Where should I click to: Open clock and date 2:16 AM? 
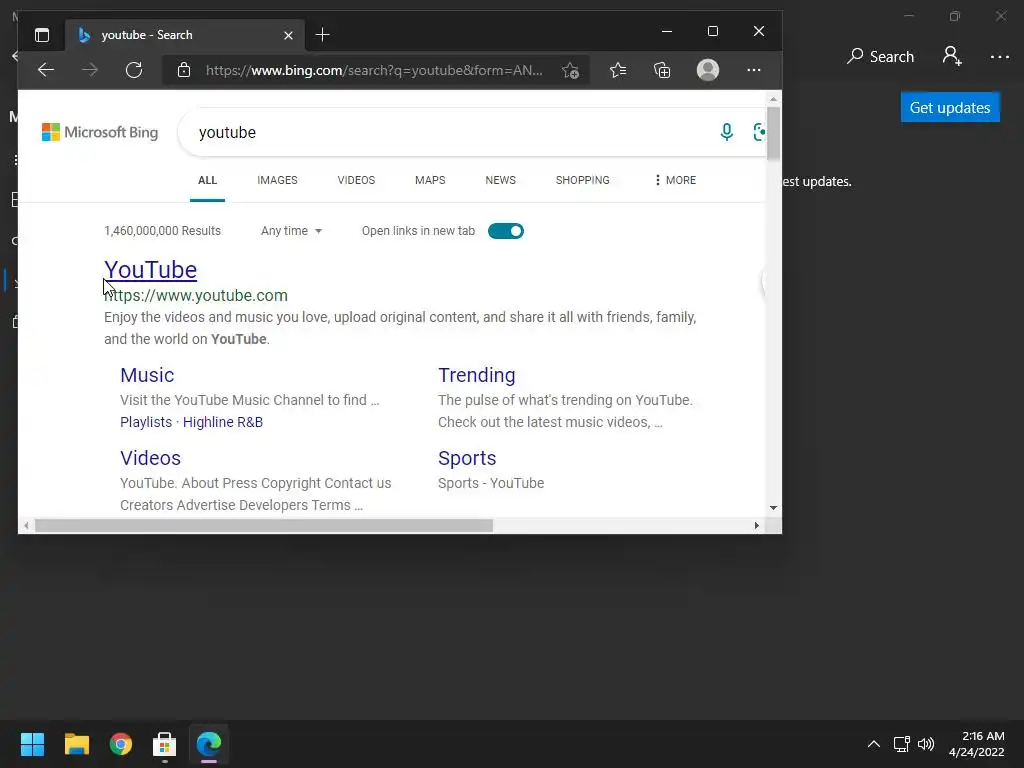coord(976,744)
